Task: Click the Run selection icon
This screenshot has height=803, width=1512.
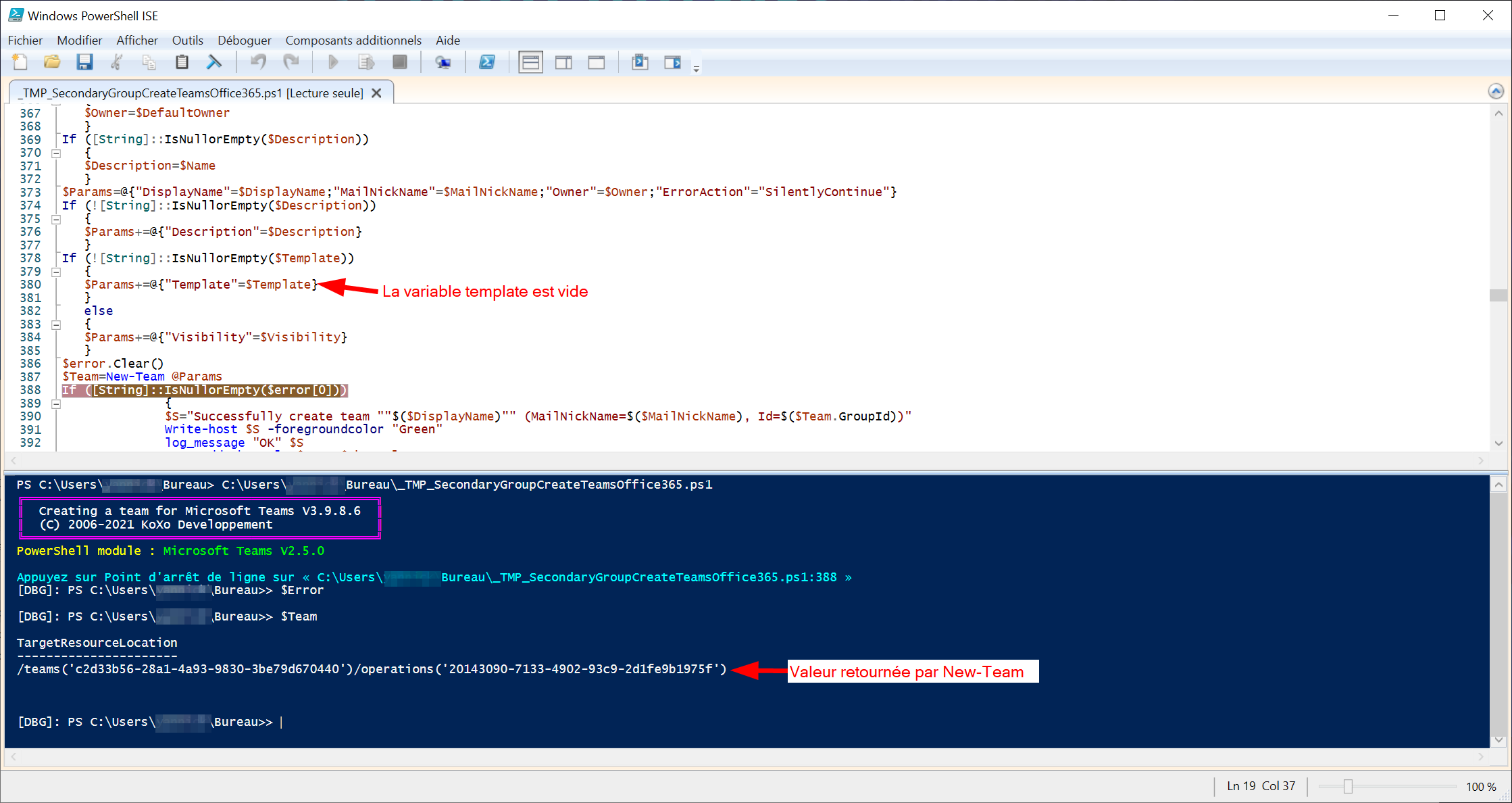Action: coord(366,62)
